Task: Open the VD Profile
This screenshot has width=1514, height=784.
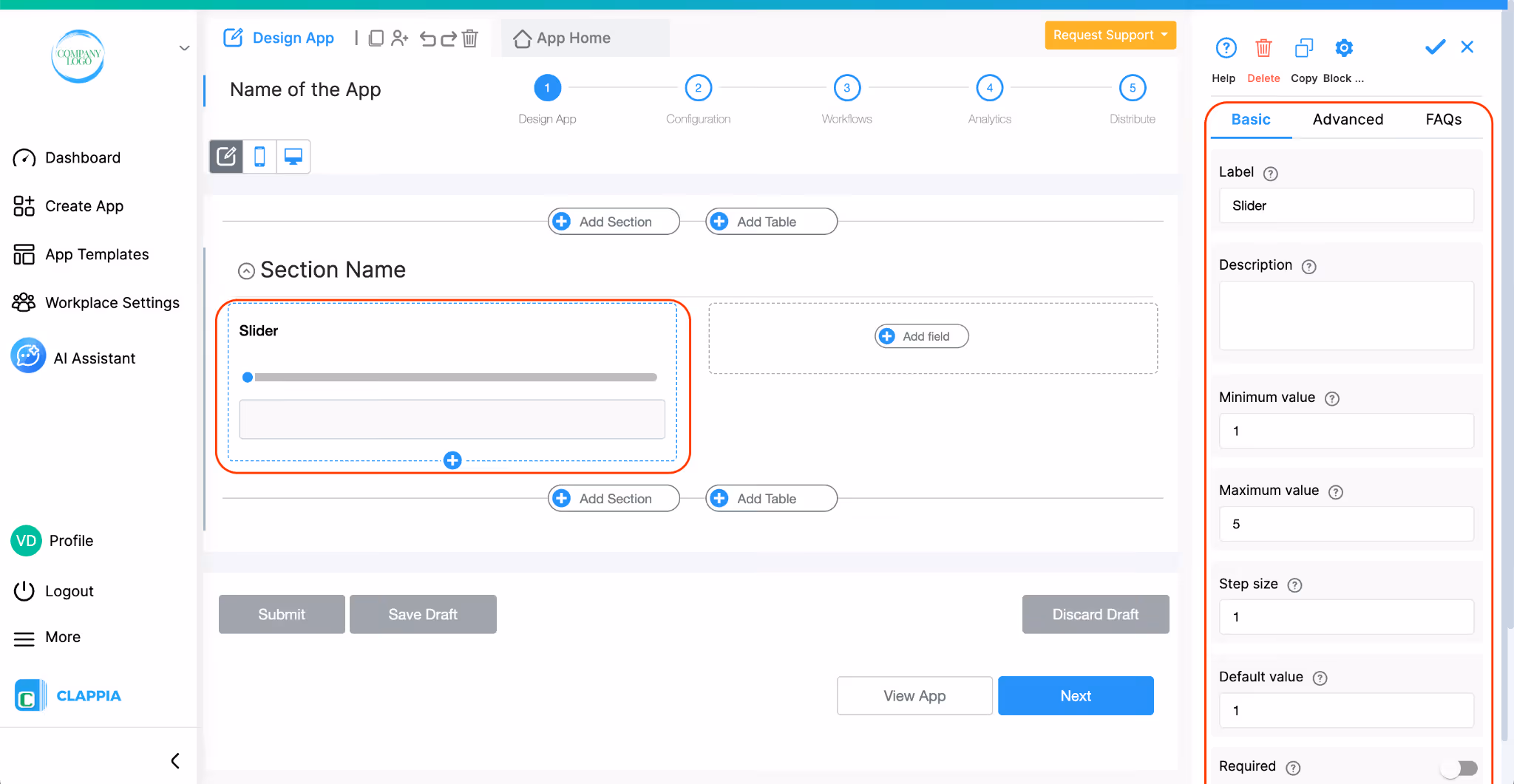Action: (x=52, y=541)
